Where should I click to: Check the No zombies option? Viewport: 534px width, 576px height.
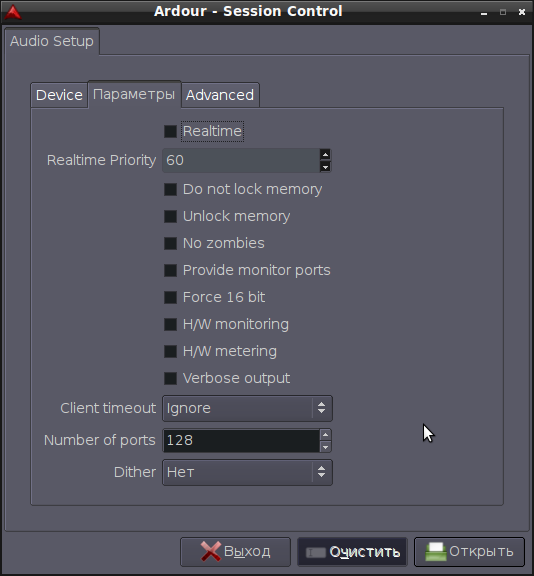tap(170, 243)
